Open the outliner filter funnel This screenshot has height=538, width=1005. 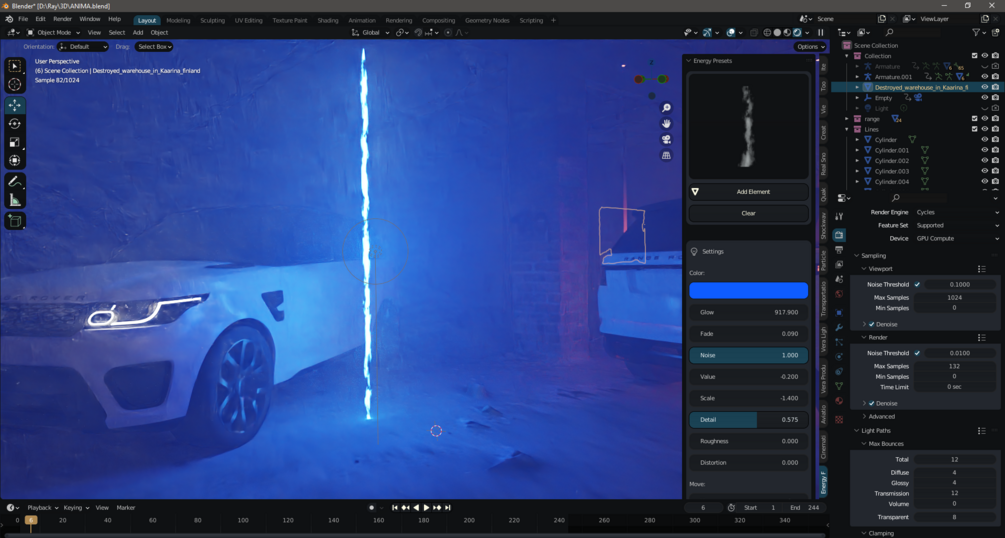click(x=976, y=32)
